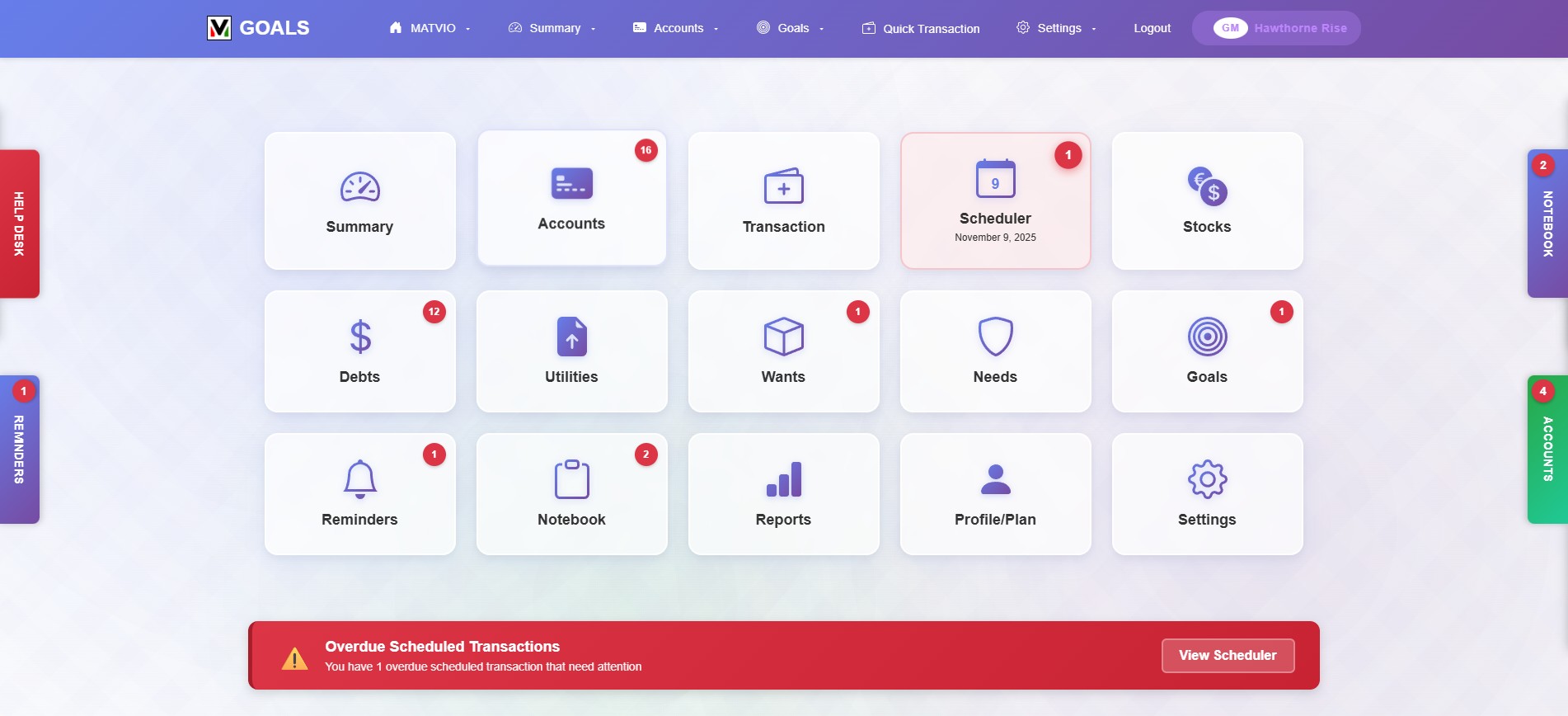Click the Utilities upload file icon

[x=571, y=337]
